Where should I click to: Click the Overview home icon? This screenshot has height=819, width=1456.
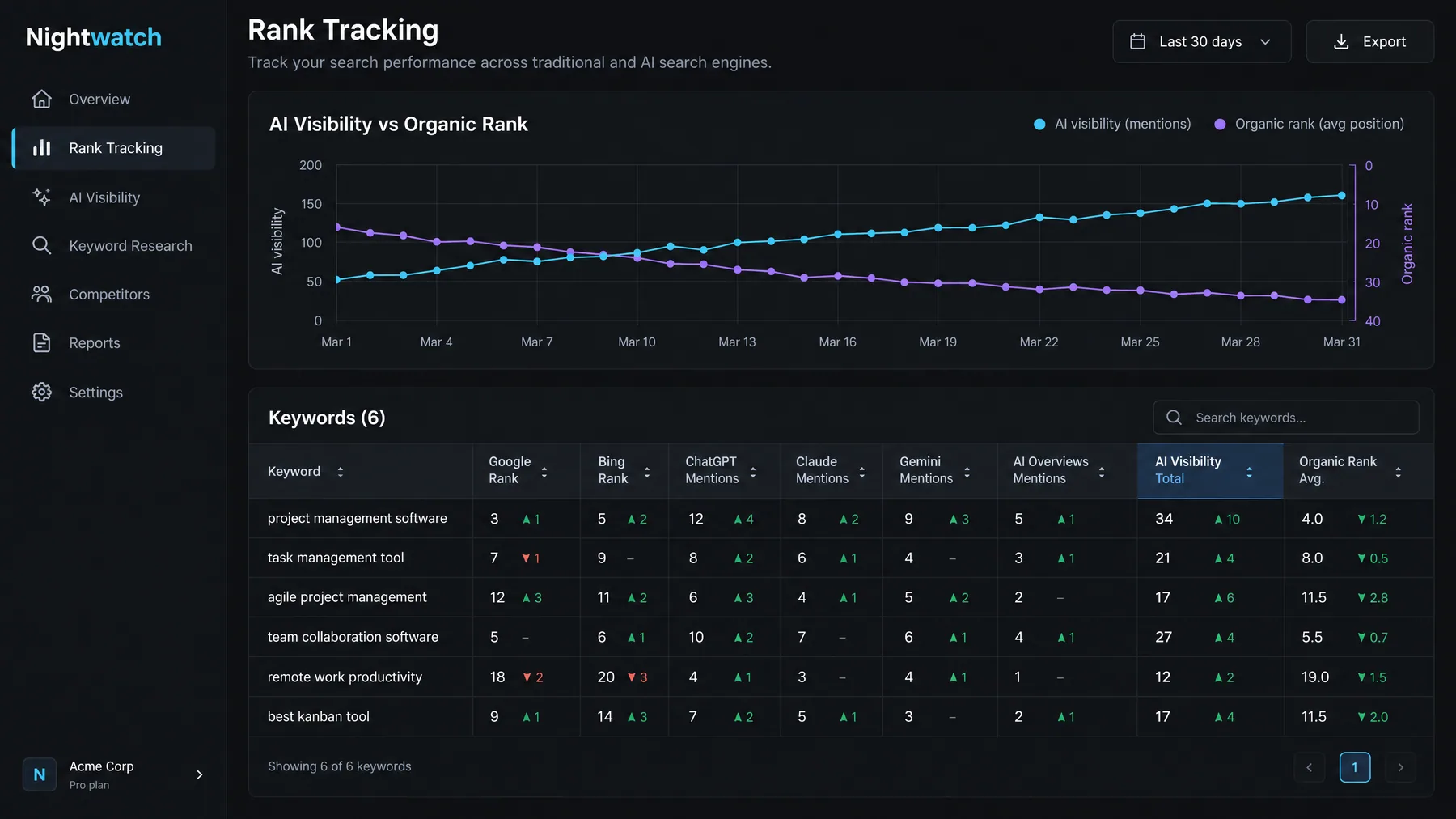tap(41, 99)
